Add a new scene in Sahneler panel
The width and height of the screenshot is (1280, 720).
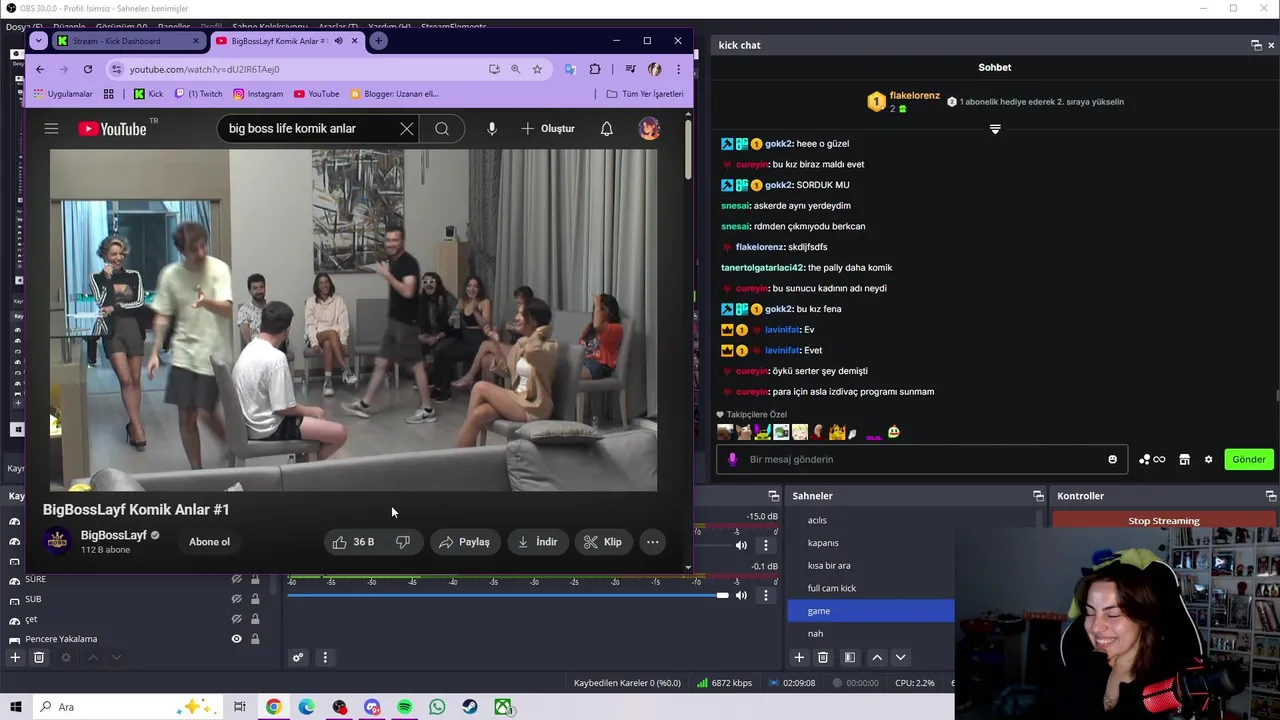click(799, 657)
